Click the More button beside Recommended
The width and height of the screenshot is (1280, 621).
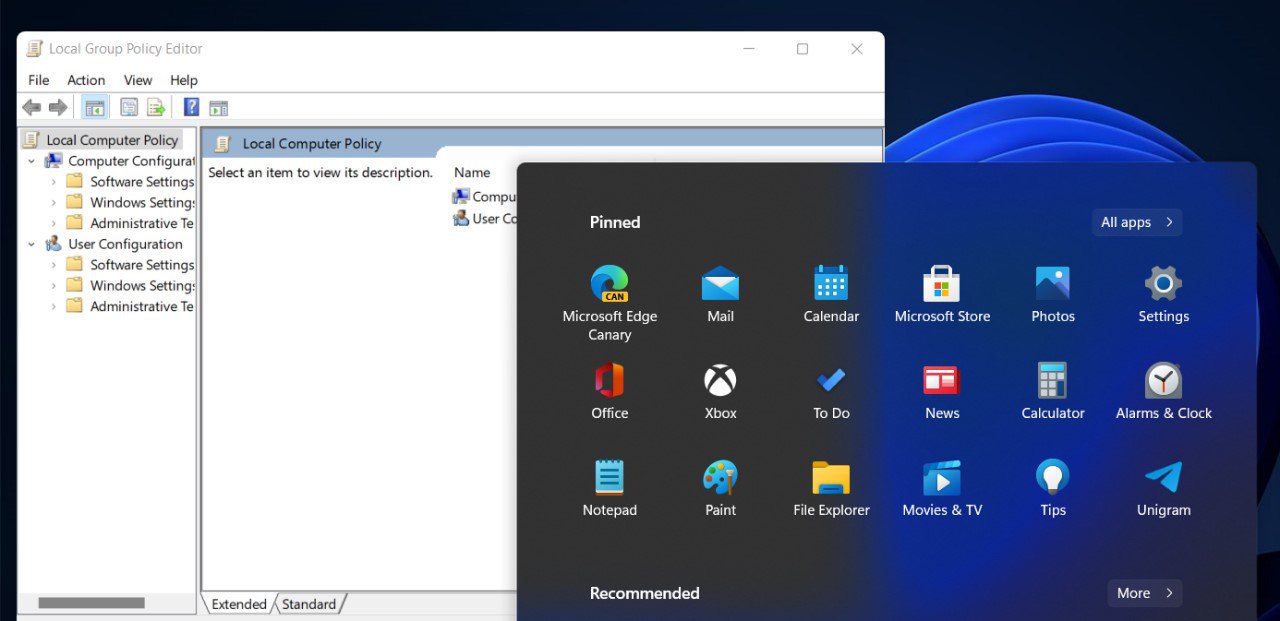point(1145,593)
